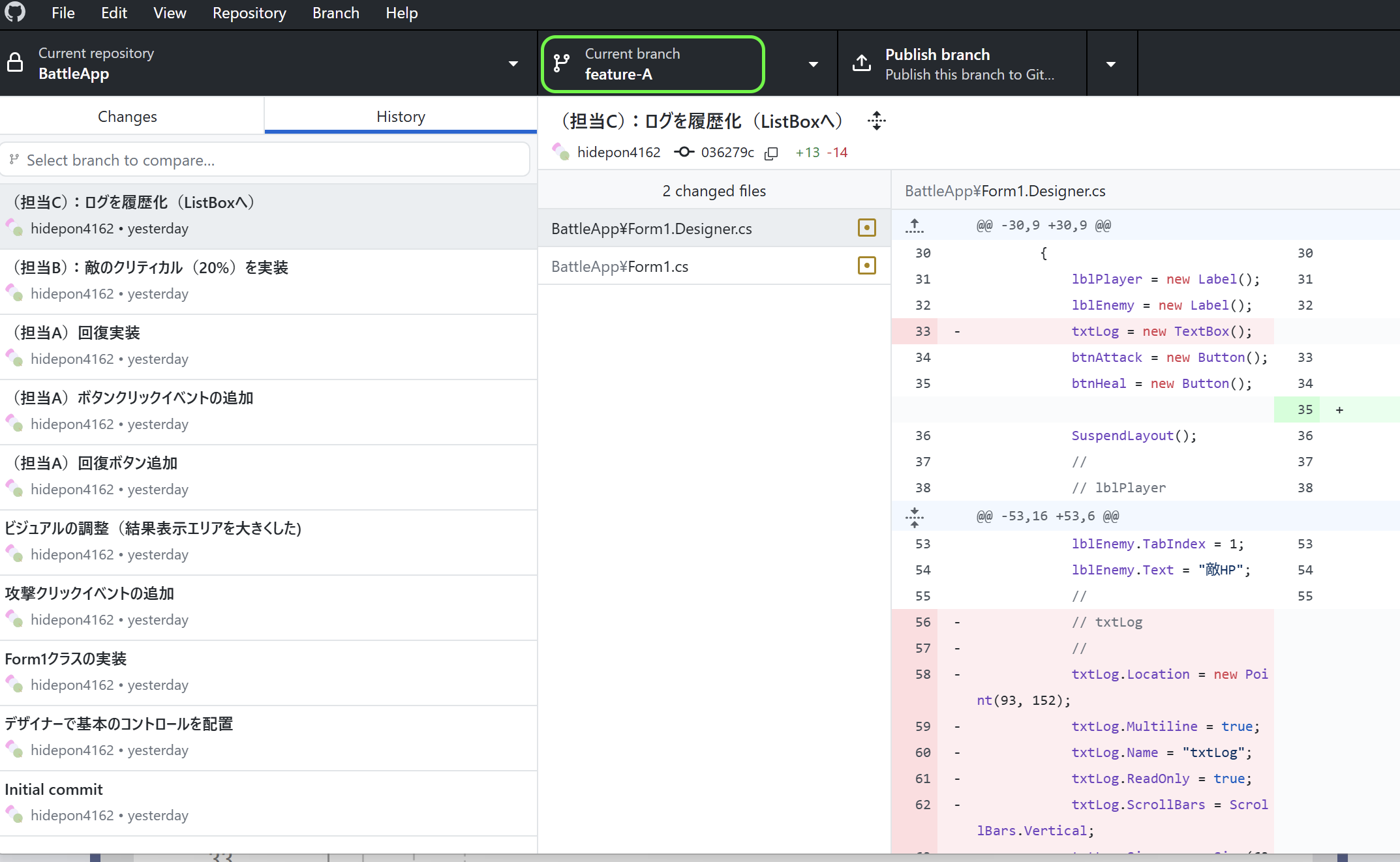Click hidepon4162 avatar in commit header
The height and width of the screenshot is (862, 1400).
(560, 151)
